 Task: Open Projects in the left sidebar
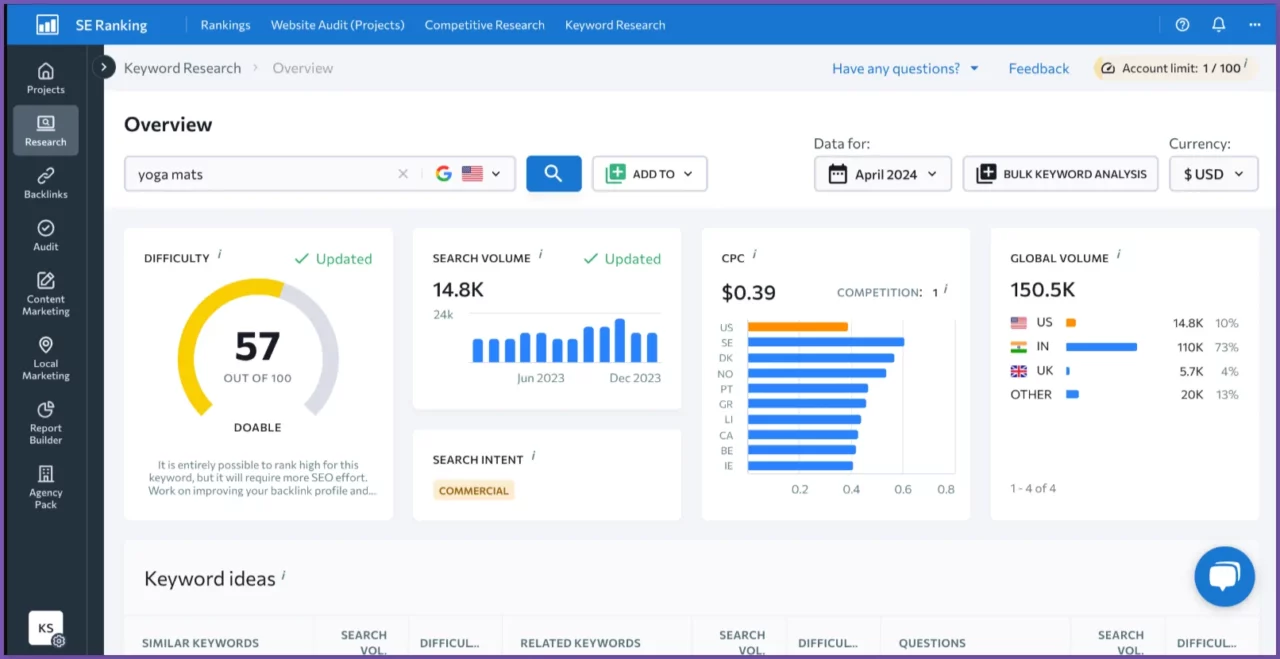click(45, 78)
